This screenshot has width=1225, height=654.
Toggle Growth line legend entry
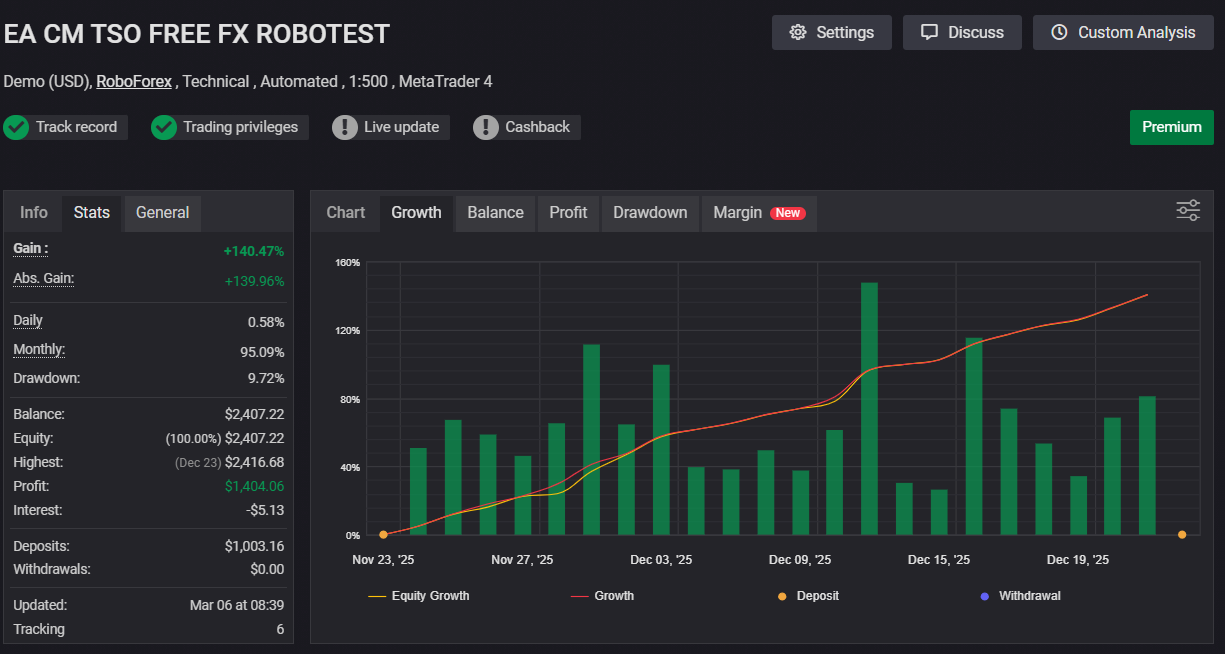coord(602,596)
